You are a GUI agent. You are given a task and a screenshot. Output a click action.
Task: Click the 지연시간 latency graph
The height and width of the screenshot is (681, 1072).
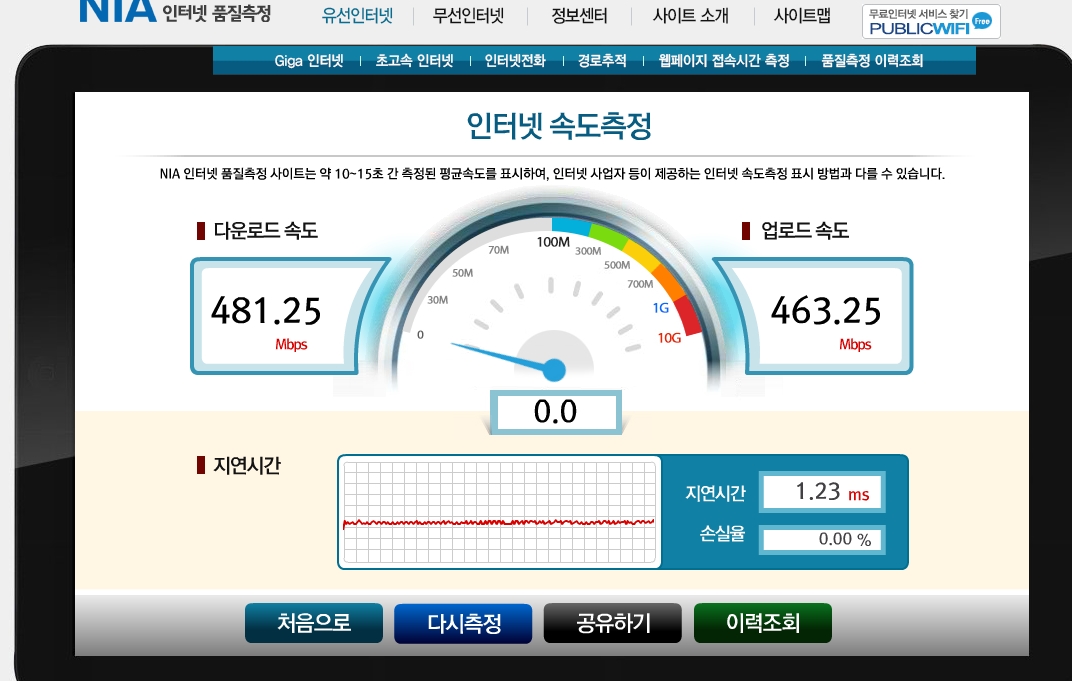tap(499, 512)
